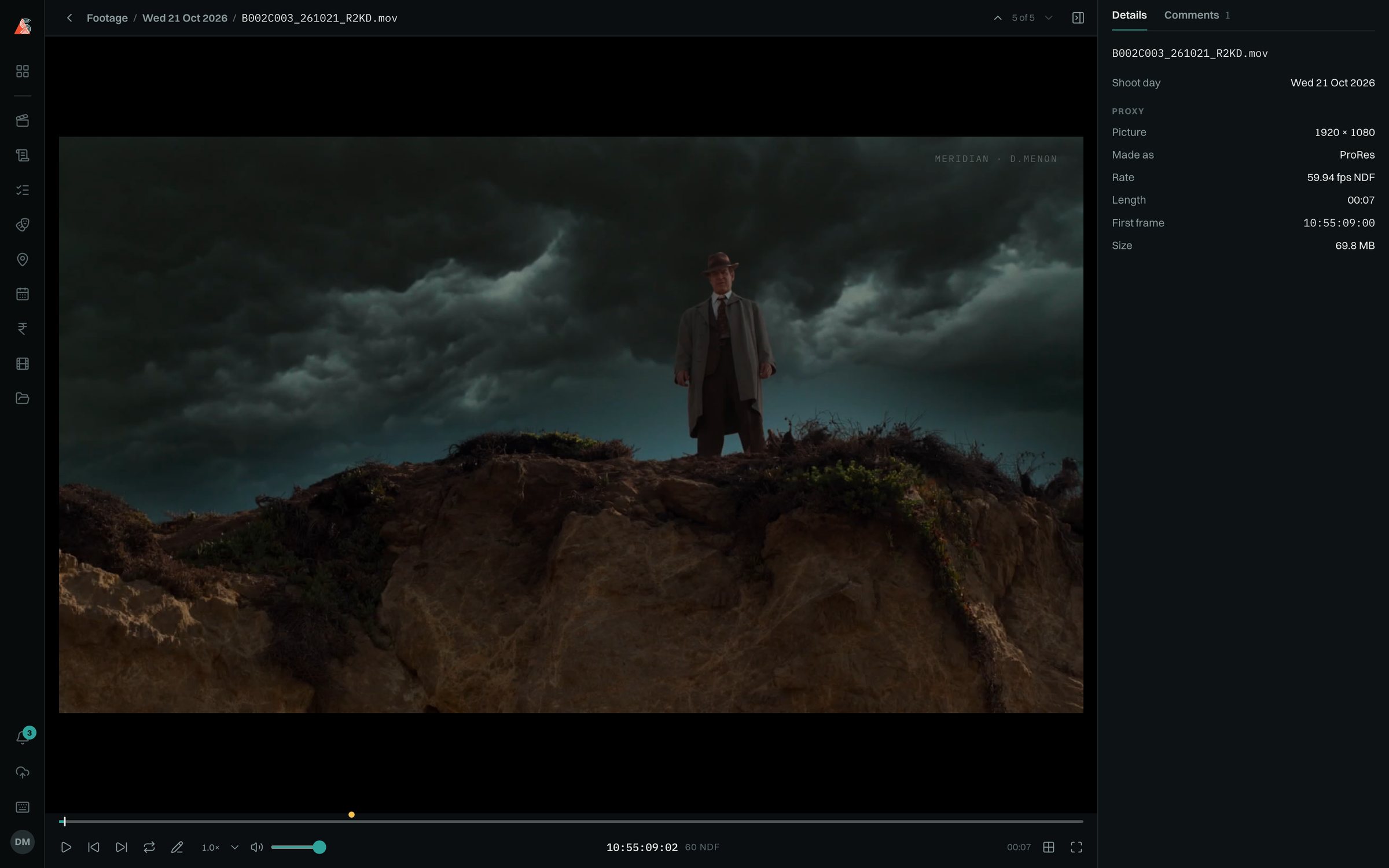This screenshot has width=1389, height=868.
Task: Open the dashboard grid icon in sidebar
Action: click(x=22, y=71)
